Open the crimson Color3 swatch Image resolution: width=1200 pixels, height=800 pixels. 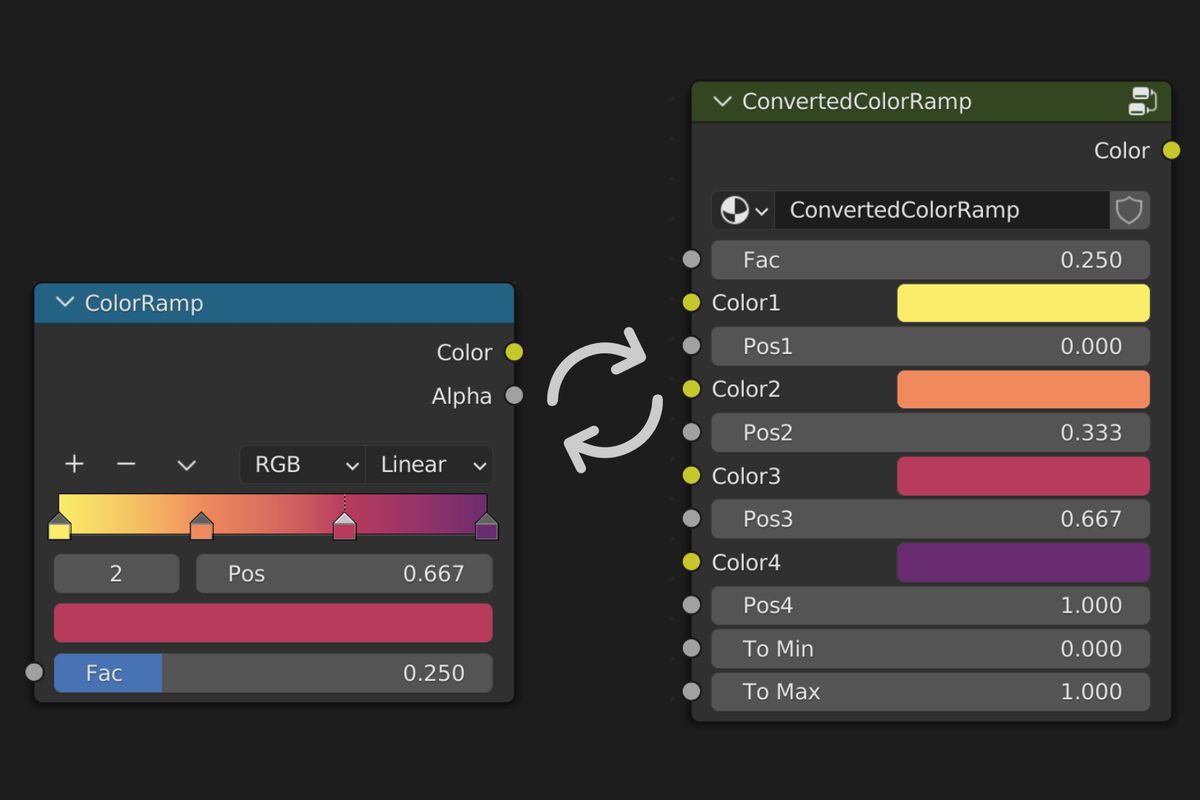click(1023, 476)
